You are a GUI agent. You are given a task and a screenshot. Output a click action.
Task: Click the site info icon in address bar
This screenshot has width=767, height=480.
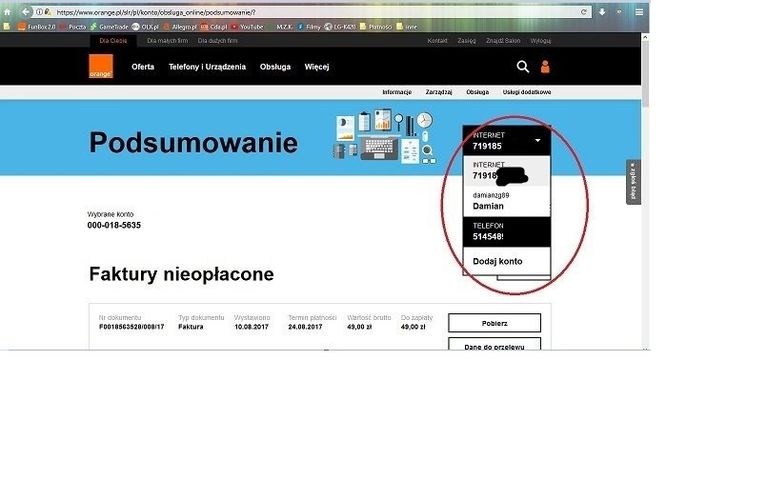pos(40,12)
